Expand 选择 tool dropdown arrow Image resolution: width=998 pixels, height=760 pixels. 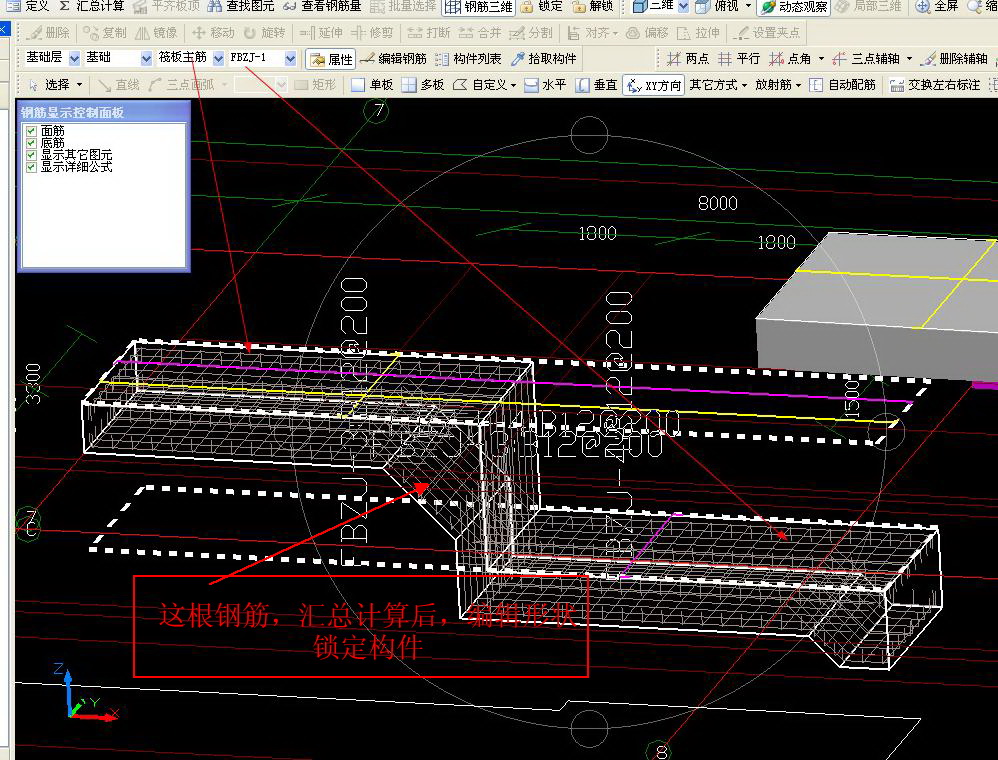(80, 85)
